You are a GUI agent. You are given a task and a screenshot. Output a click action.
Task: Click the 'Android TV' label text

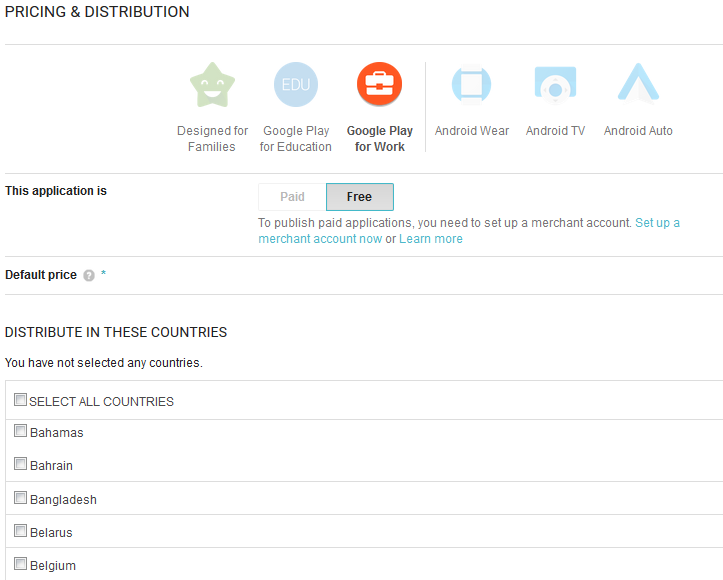555,131
